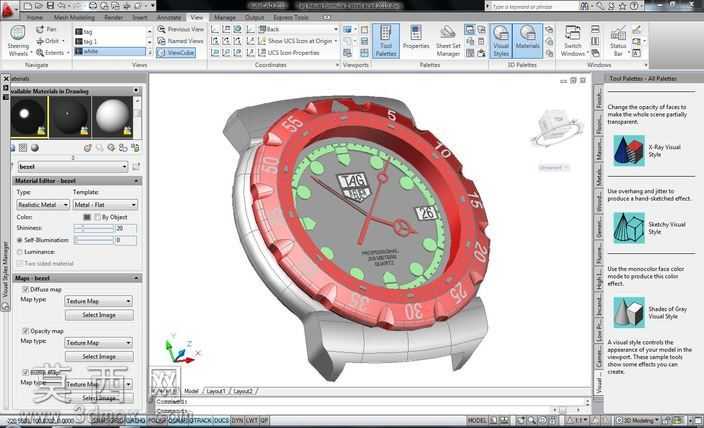Open the Manage ribbon tab
704x428 pixels.
click(225, 18)
